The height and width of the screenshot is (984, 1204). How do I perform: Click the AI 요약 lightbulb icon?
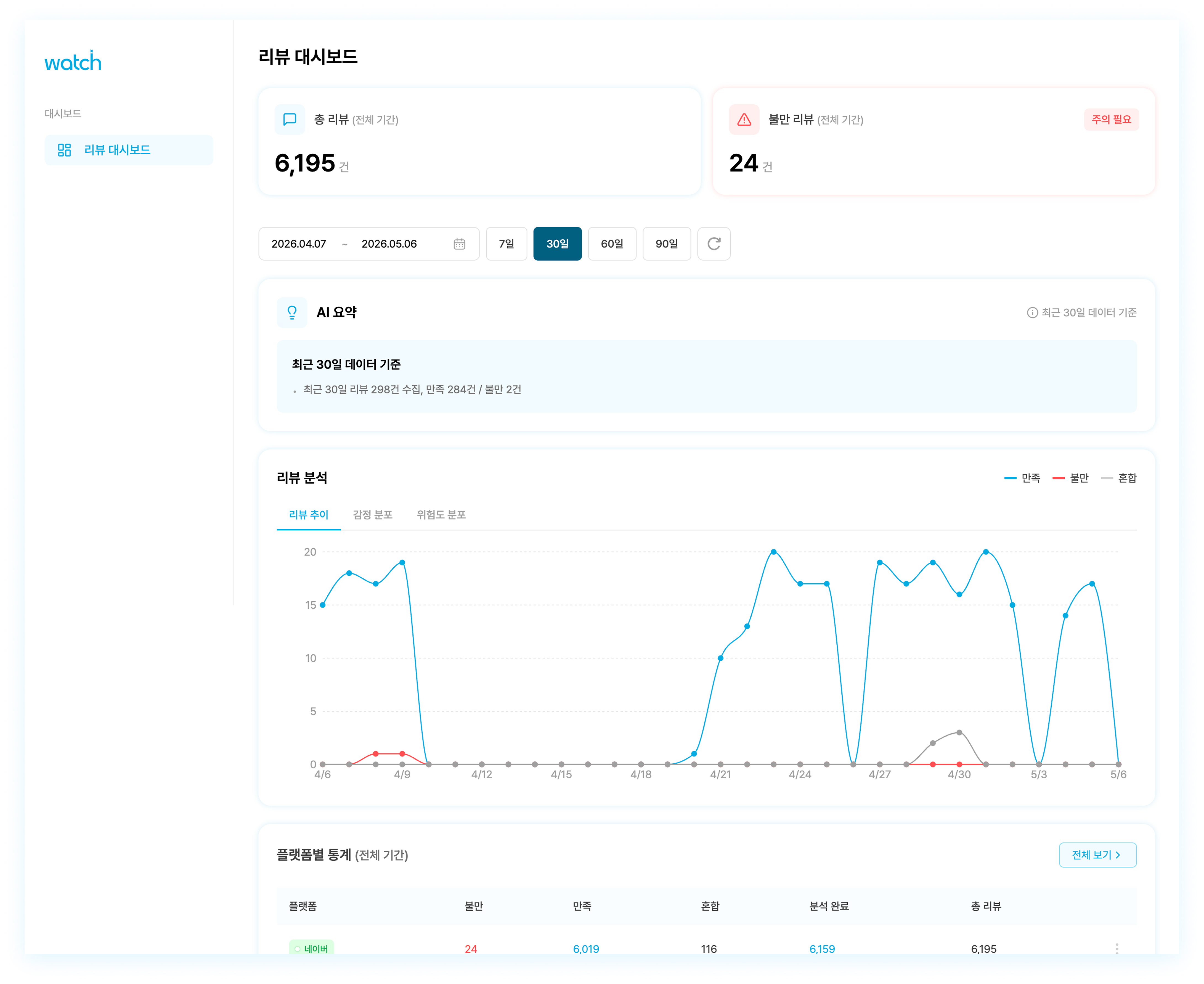pos(292,312)
